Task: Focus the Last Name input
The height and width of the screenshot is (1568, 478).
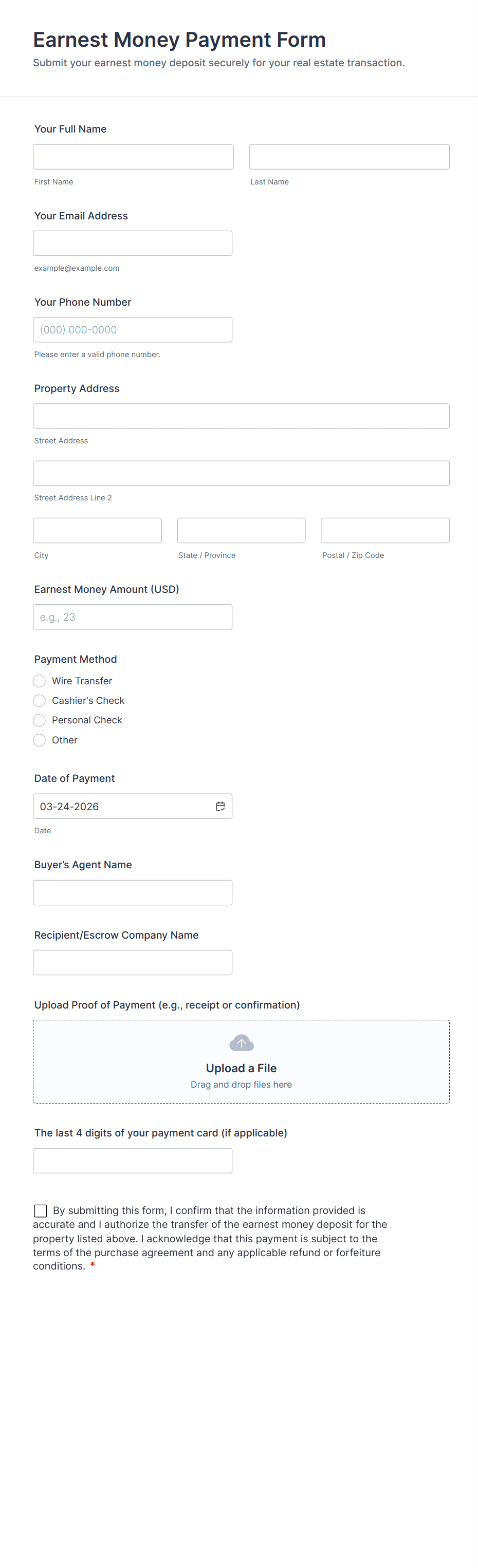Action: click(x=349, y=157)
